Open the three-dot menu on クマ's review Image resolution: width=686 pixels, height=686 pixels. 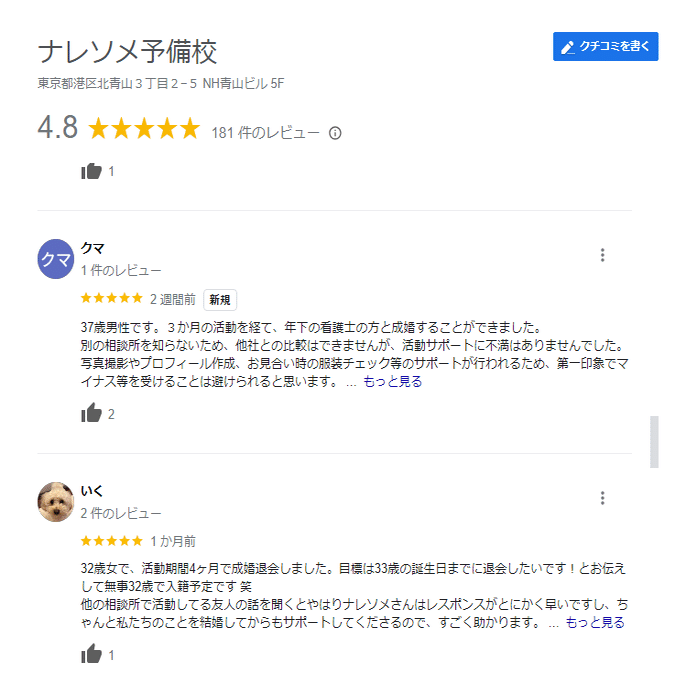(602, 255)
